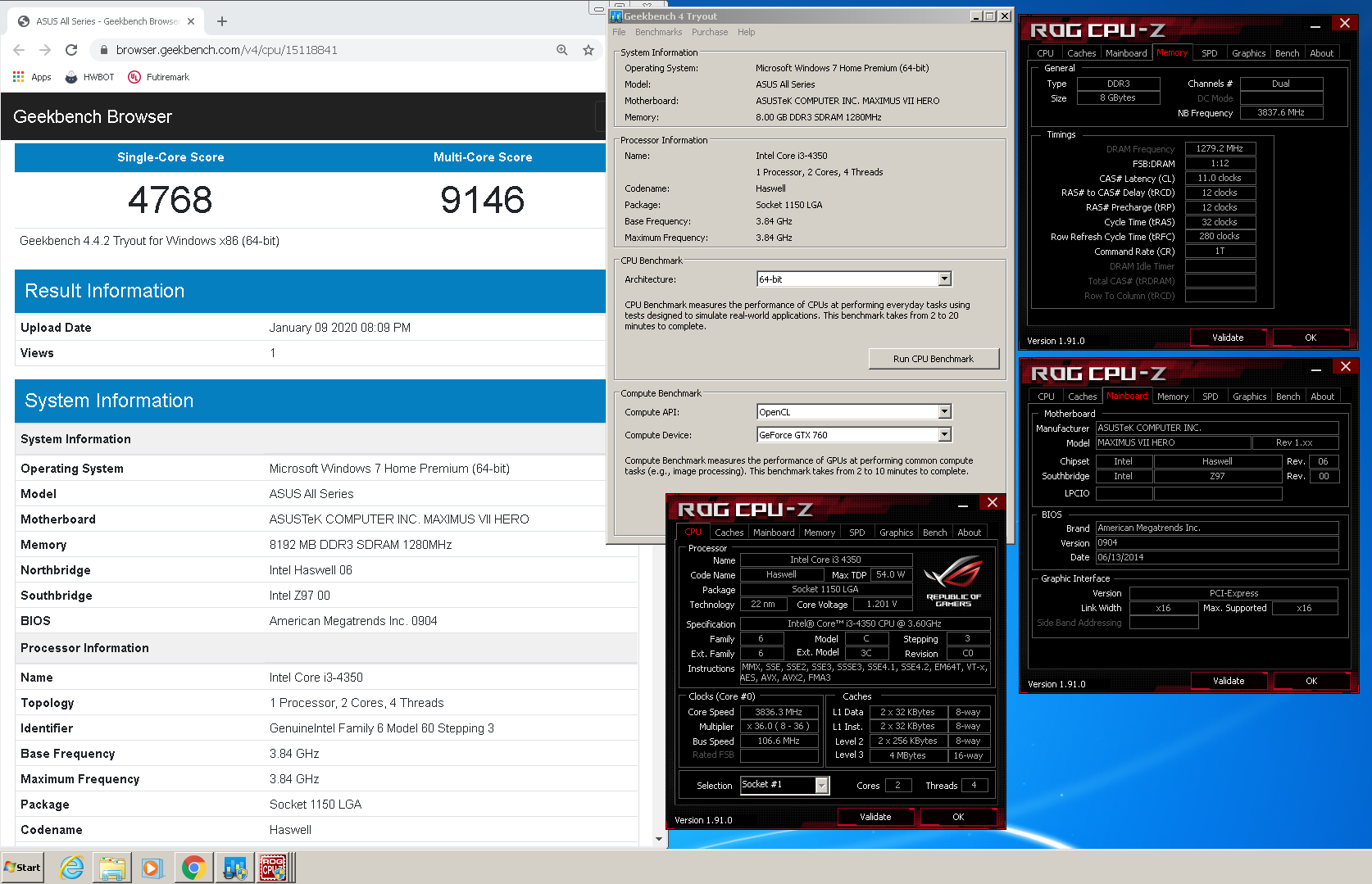The width and height of the screenshot is (1372, 884).
Task: Open the Compute API OpenCL dropdown
Action: click(945, 412)
